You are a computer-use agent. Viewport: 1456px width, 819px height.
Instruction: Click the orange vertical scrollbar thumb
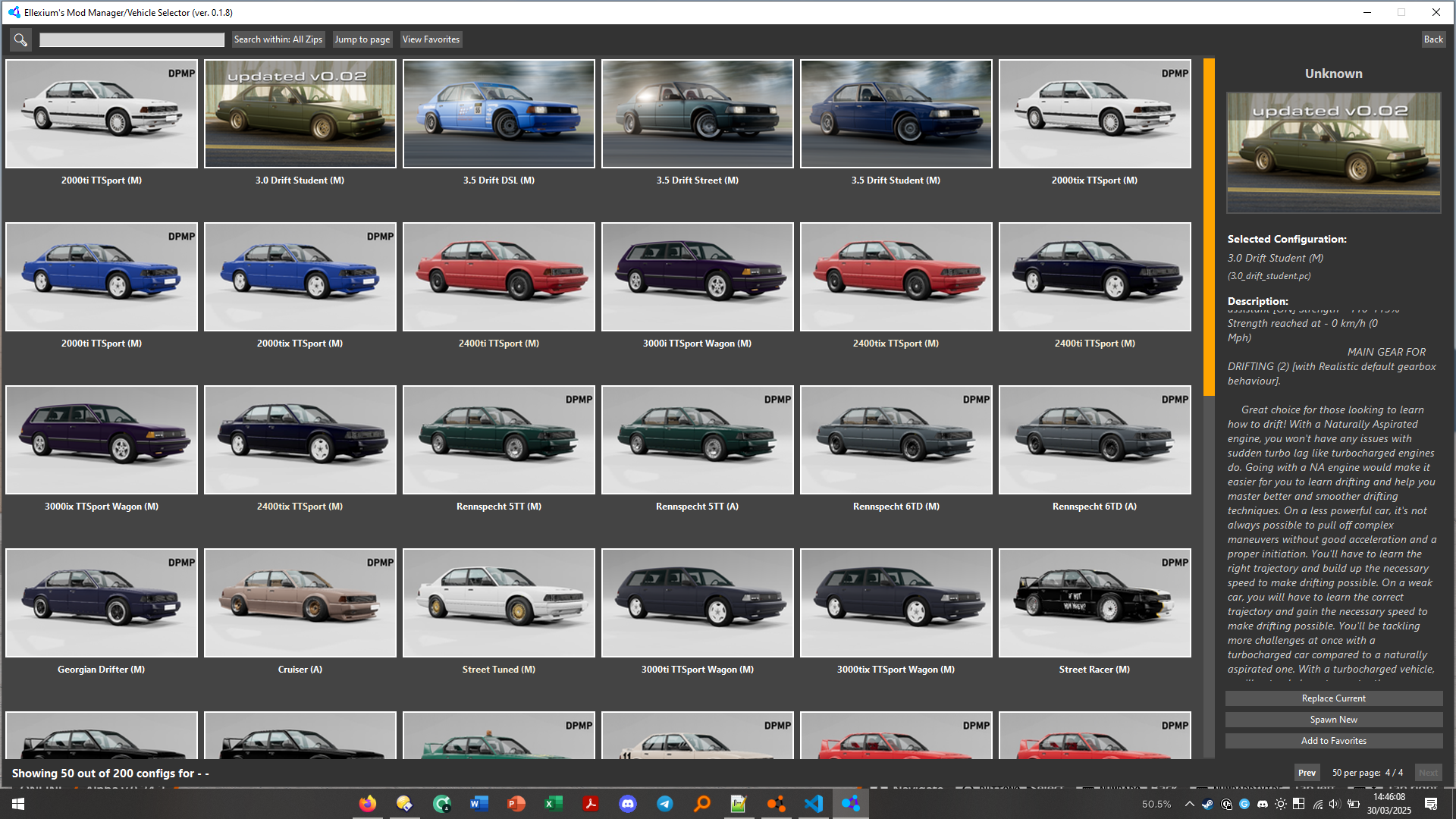[x=1209, y=227]
